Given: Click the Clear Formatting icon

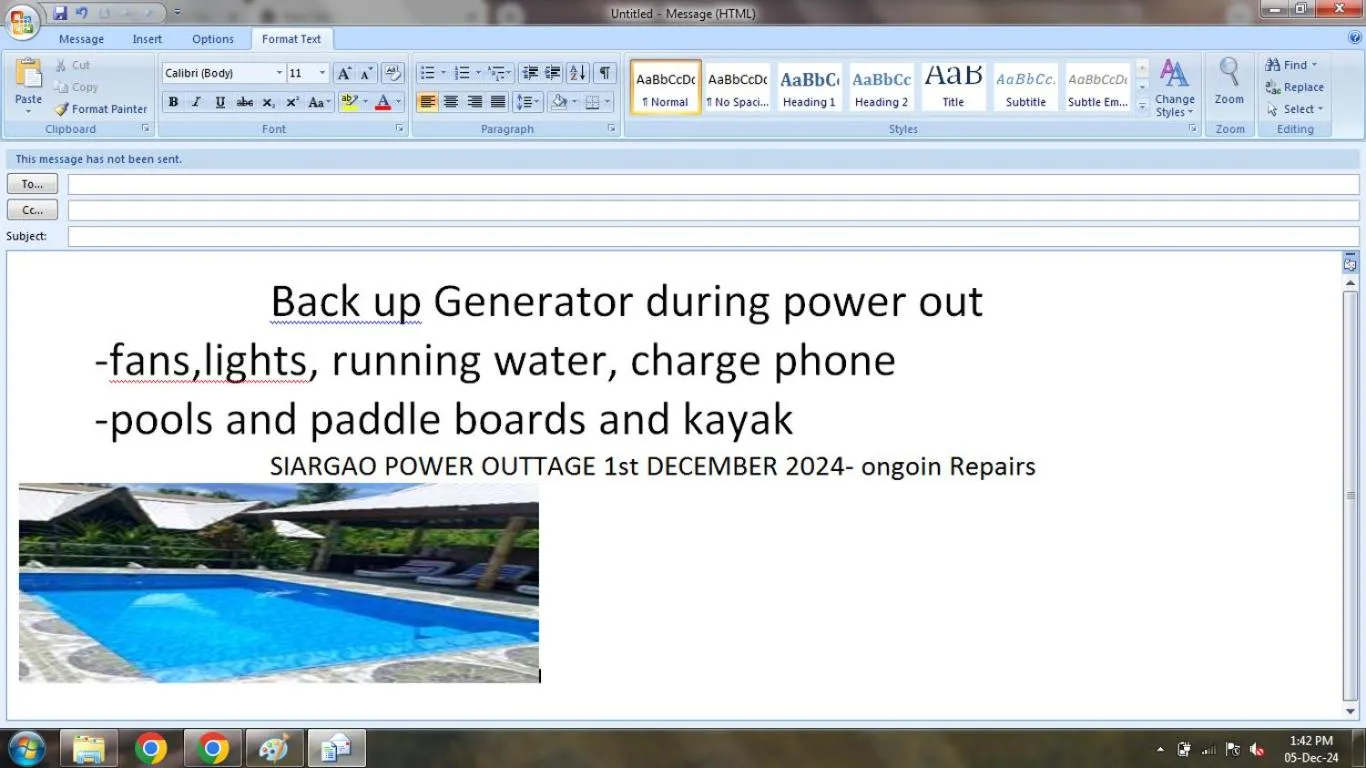Looking at the screenshot, I should (x=392, y=73).
